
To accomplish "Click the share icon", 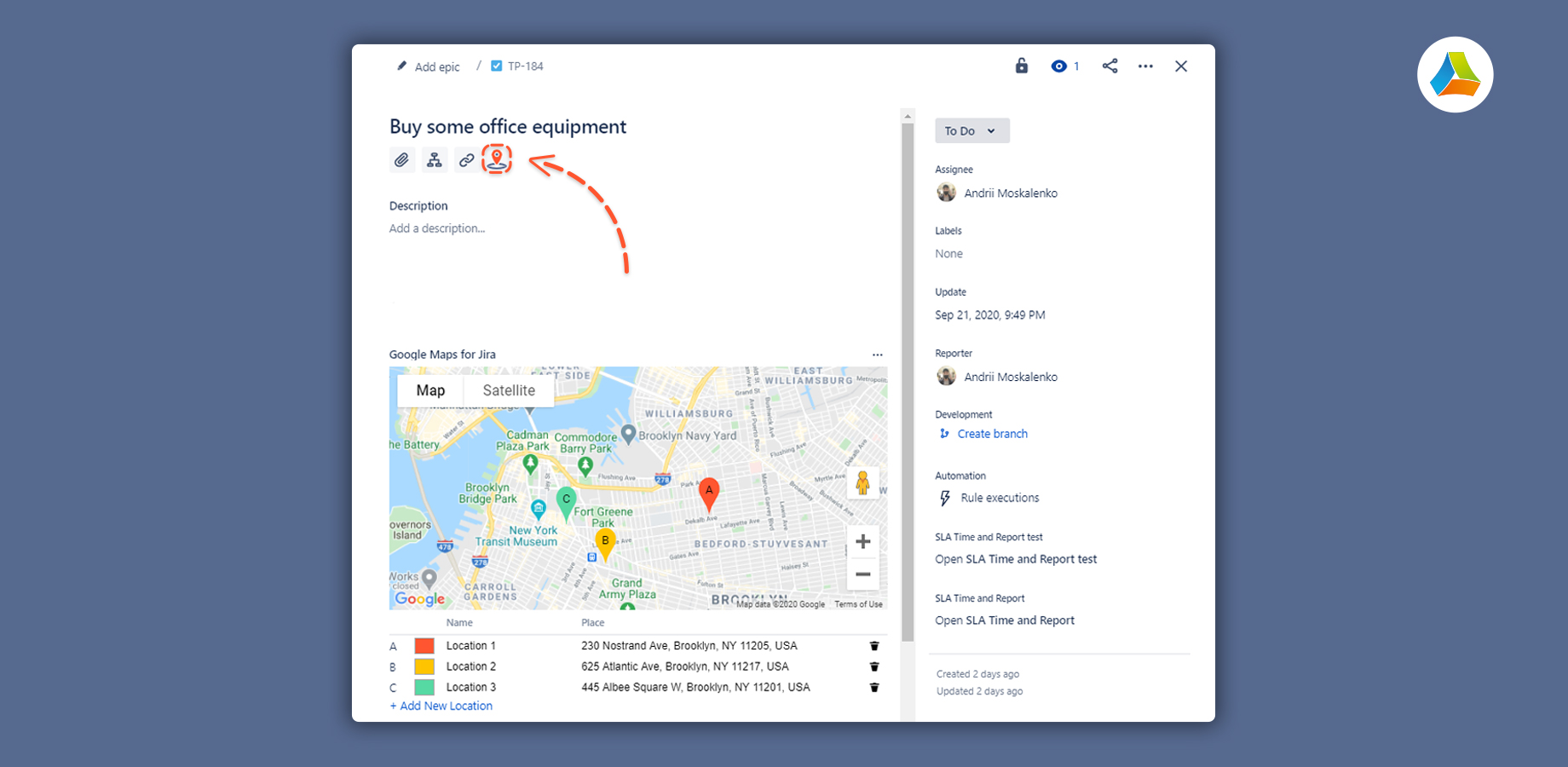I will point(1110,66).
